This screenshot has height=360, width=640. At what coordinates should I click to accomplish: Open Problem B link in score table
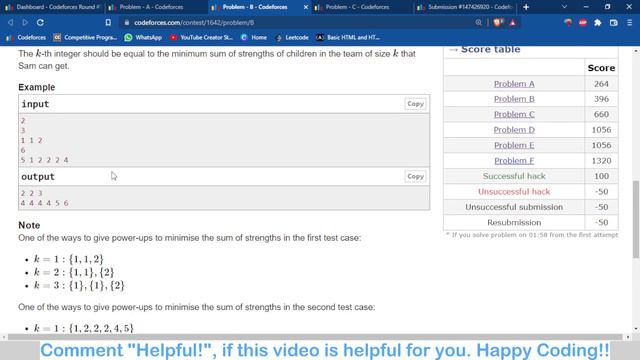pyautogui.click(x=514, y=99)
